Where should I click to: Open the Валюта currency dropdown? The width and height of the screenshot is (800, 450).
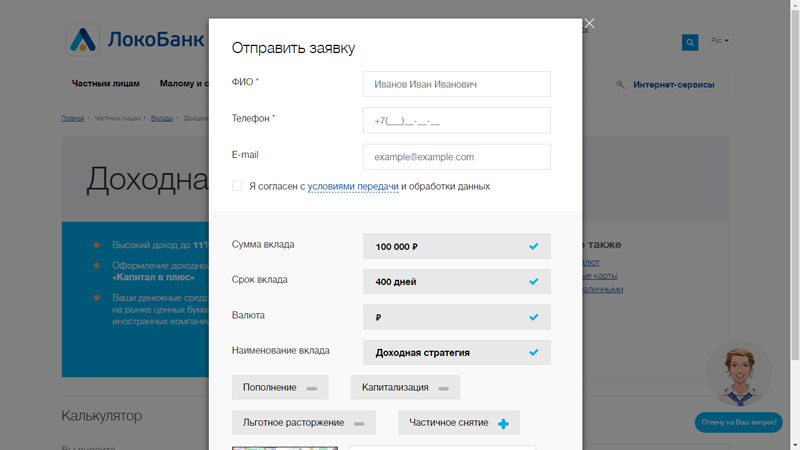(457, 317)
